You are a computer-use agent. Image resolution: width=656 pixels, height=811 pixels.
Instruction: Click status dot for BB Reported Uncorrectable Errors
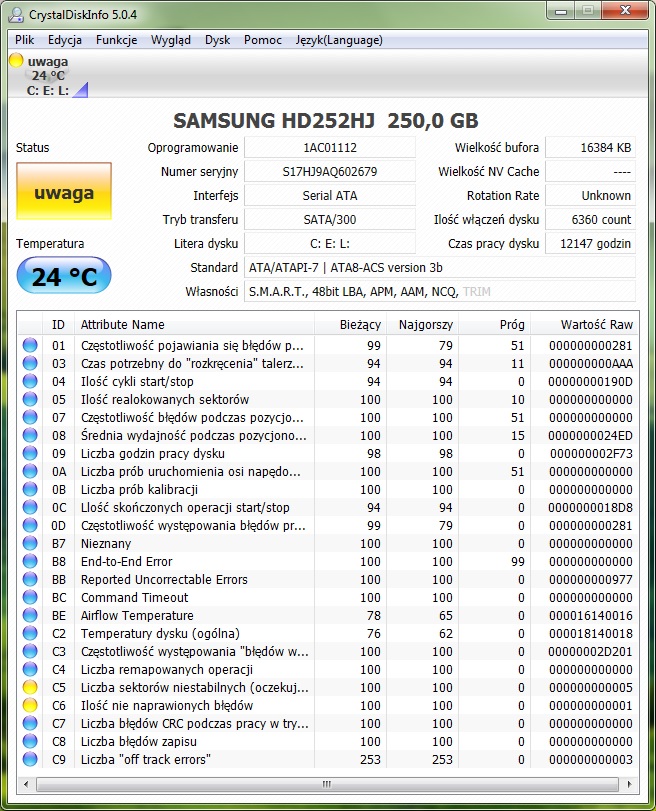pos(30,579)
